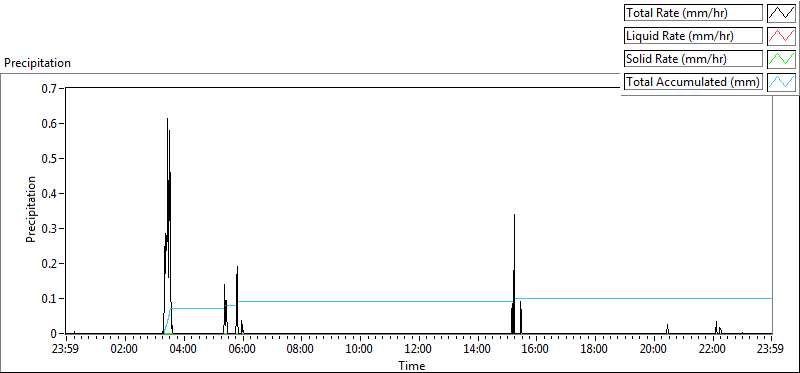Click the 10:00 x-axis time label
Screen dimensions: 800x373
[360, 350]
